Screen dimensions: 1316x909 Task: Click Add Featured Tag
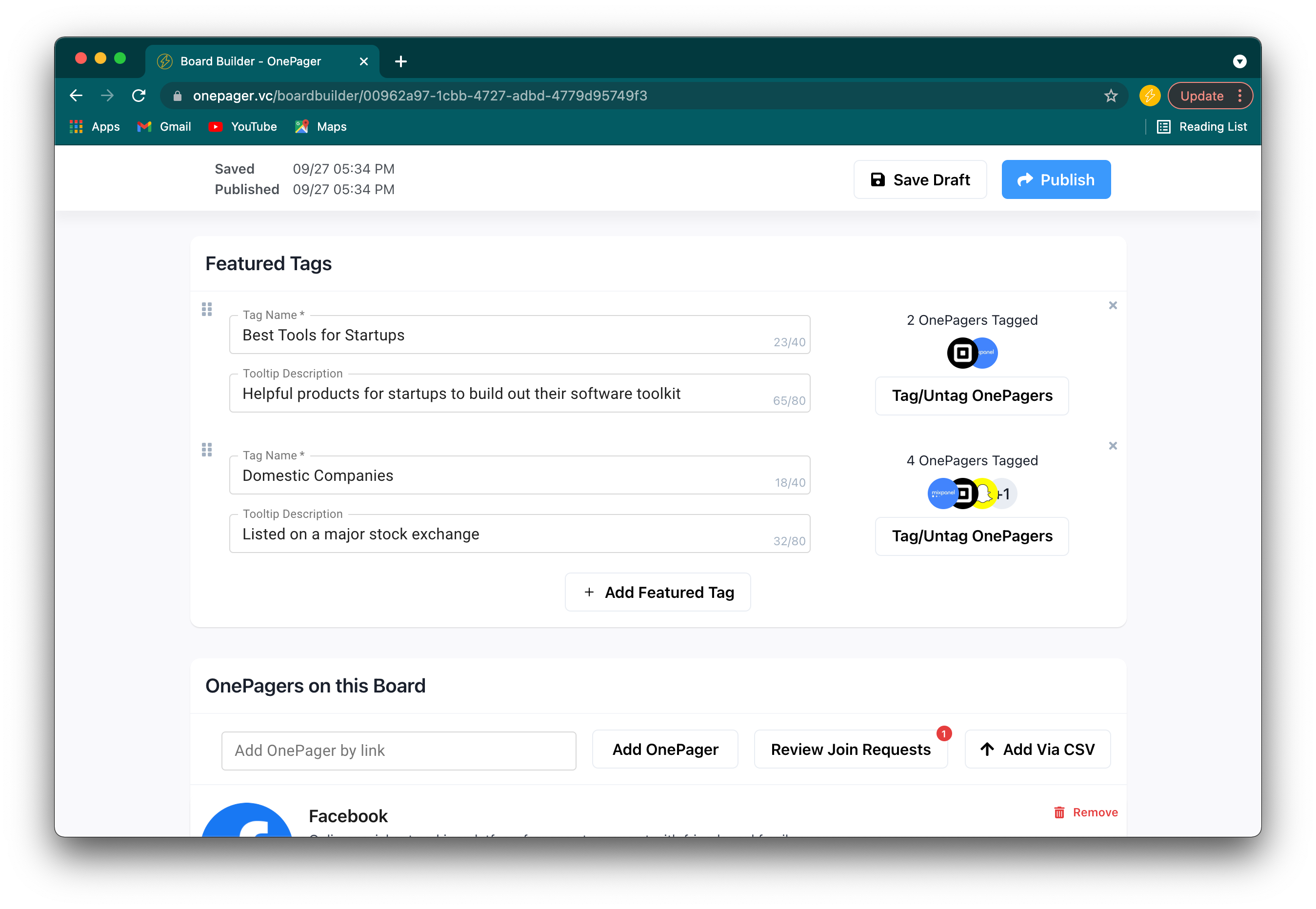coord(658,593)
